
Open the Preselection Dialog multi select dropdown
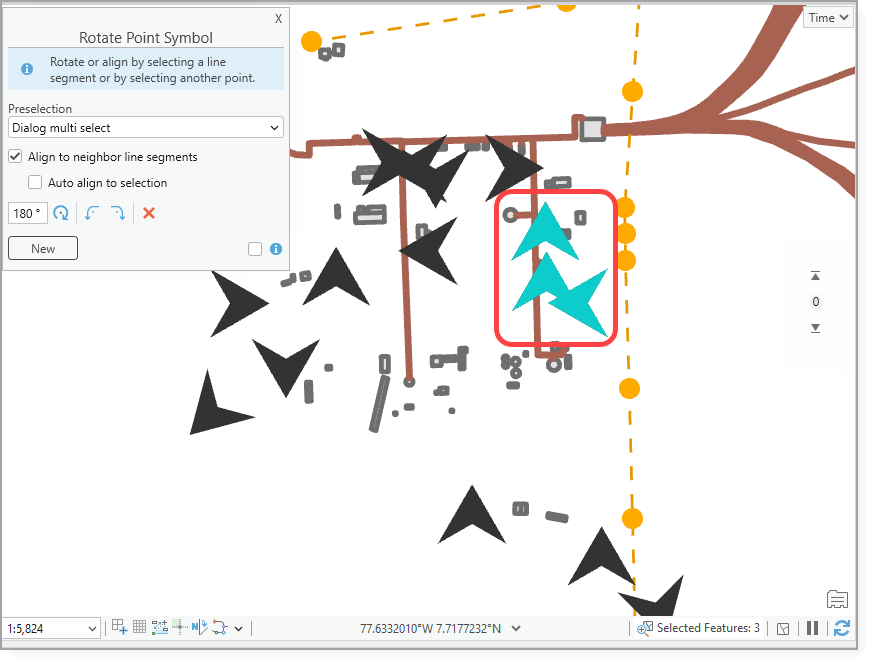[145, 127]
